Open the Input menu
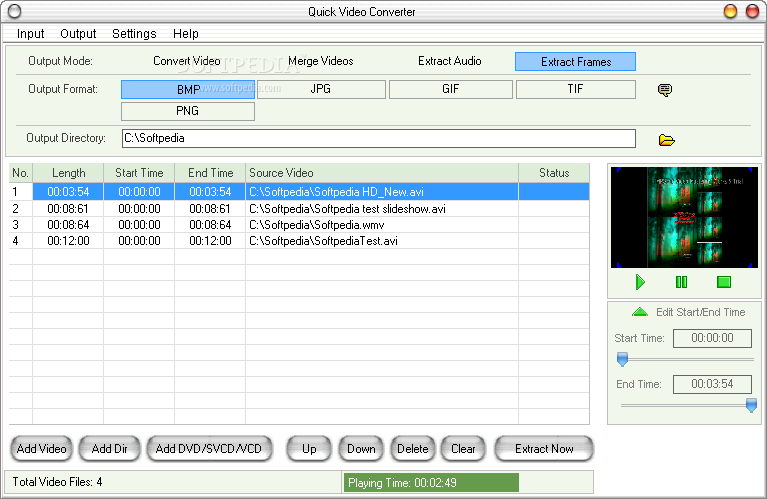Screen dimensions: 767x499 tap(30, 34)
